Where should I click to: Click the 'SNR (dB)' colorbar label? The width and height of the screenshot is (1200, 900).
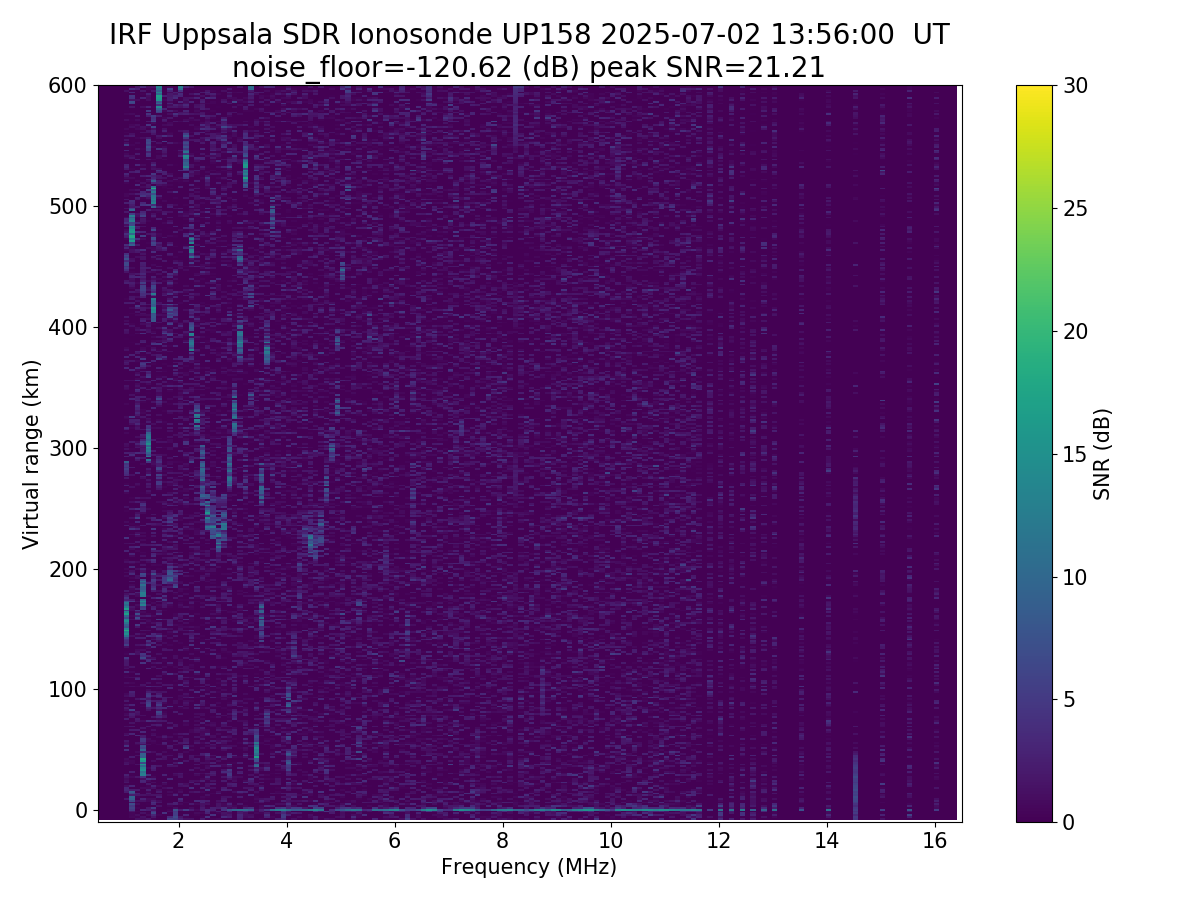pyautogui.click(x=1102, y=454)
